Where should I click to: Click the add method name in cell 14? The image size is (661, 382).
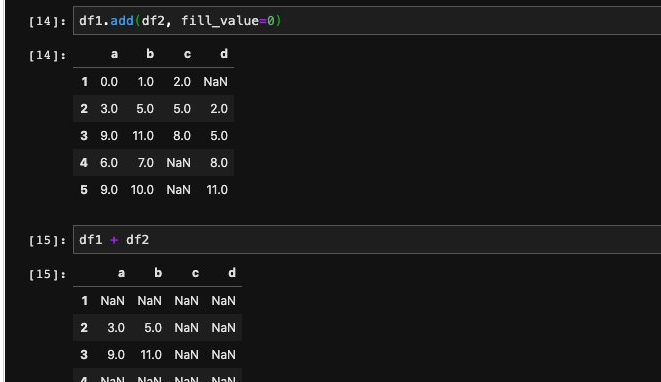coord(122,21)
